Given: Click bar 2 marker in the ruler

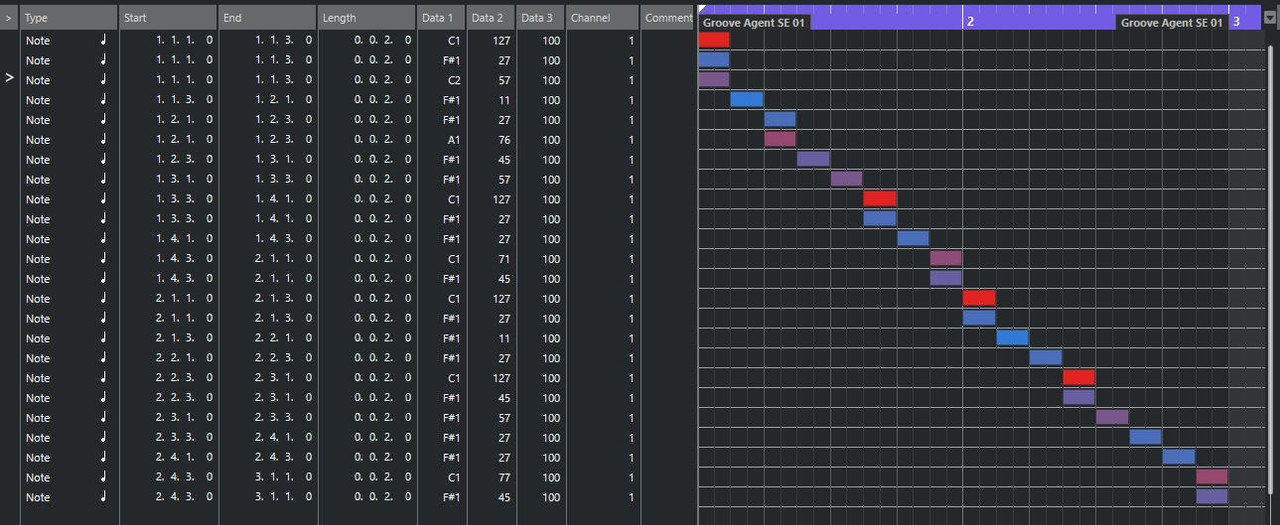Looking at the screenshot, I should [x=970, y=22].
